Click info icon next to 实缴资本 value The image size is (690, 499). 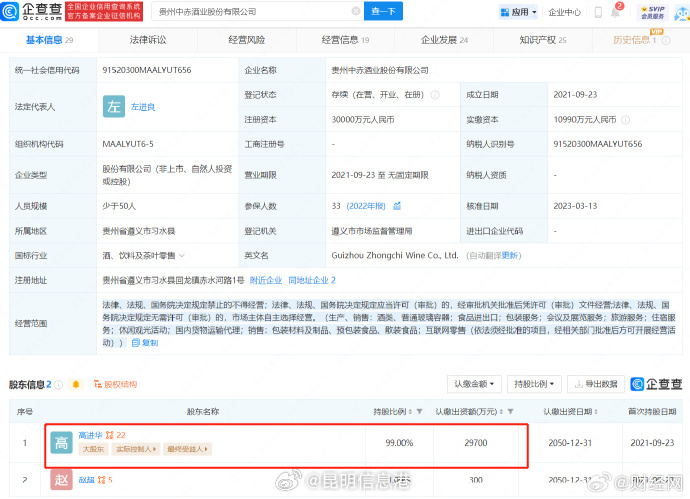point(625,120)
